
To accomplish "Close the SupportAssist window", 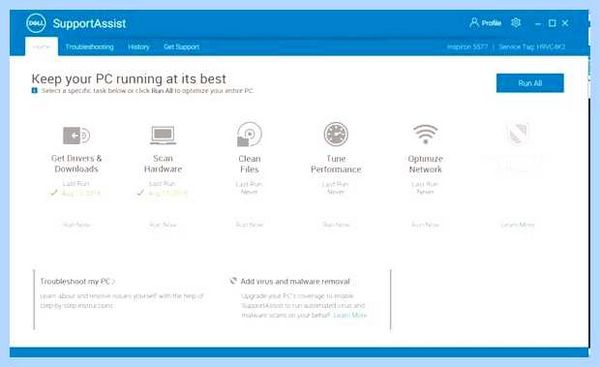I will point(565,23).
